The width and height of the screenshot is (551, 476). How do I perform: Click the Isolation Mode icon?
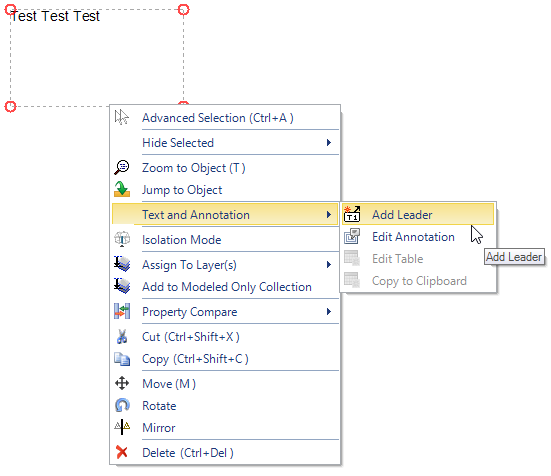(x=122, y=239)
